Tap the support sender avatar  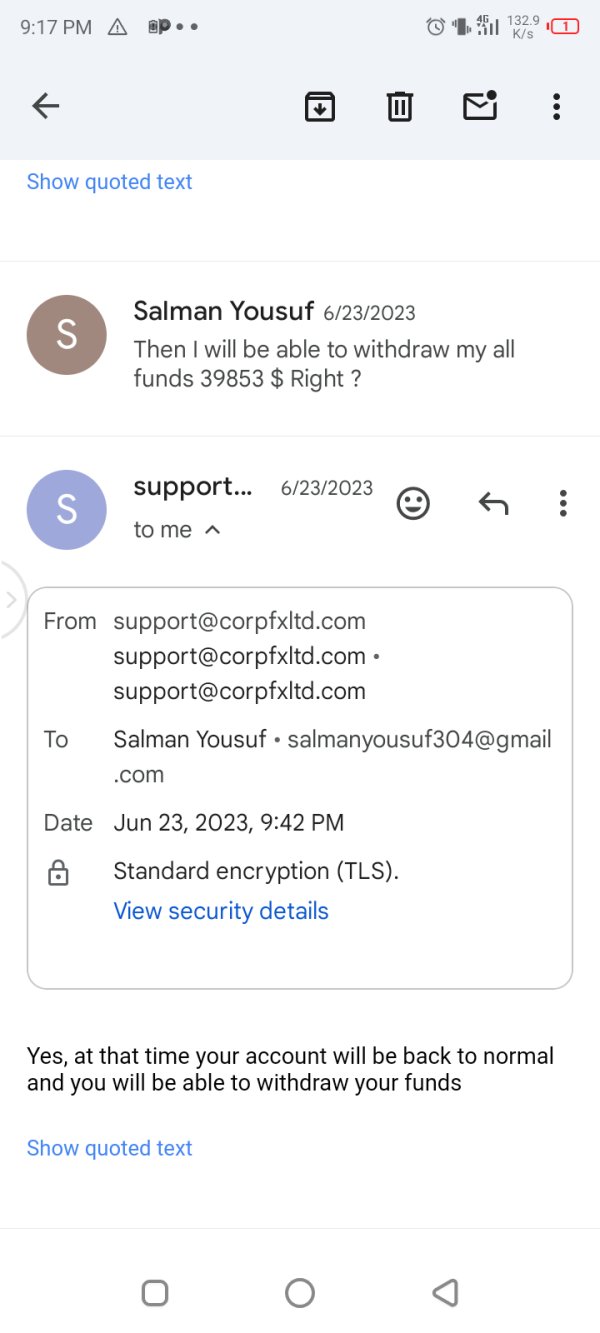66,510
